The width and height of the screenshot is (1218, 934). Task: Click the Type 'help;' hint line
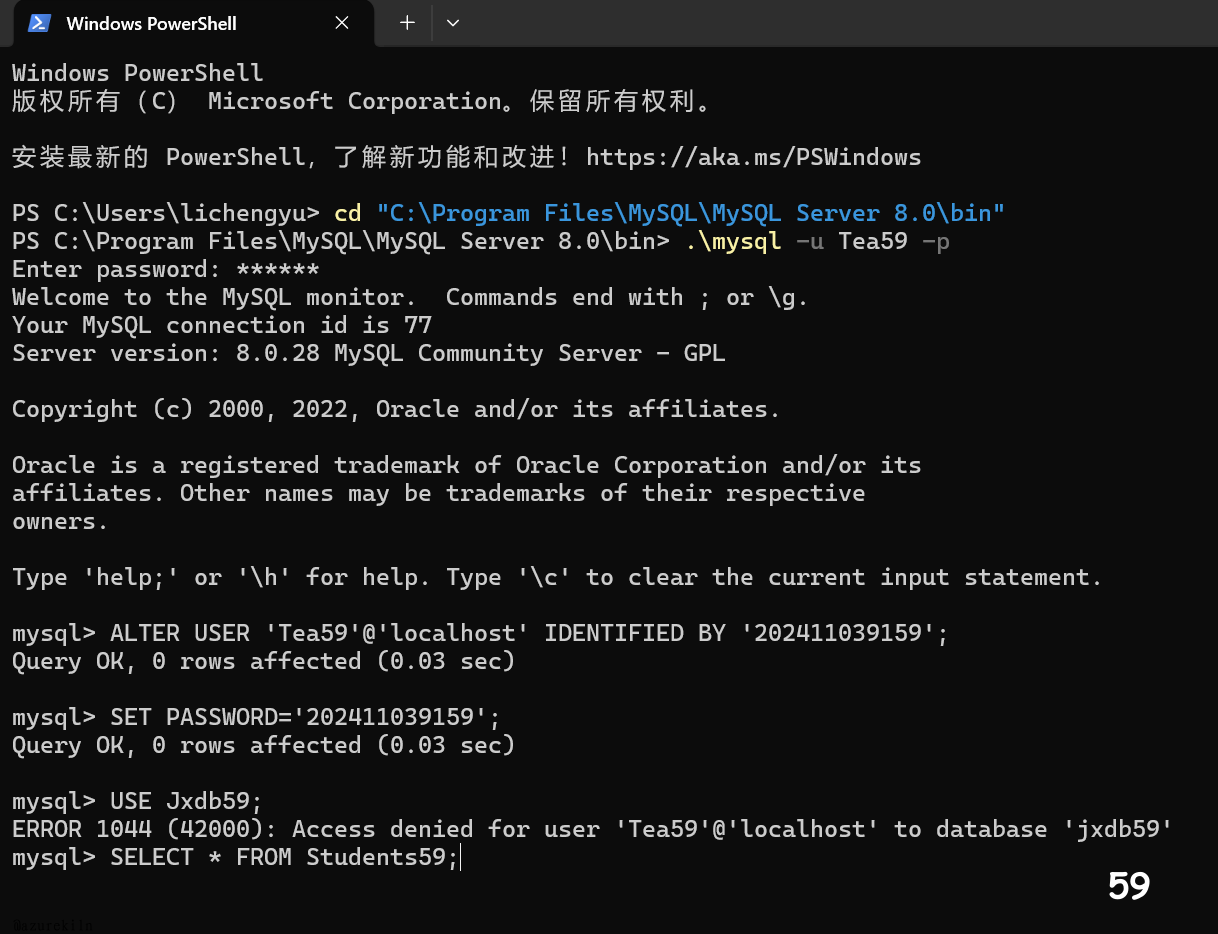coord(556,577)
